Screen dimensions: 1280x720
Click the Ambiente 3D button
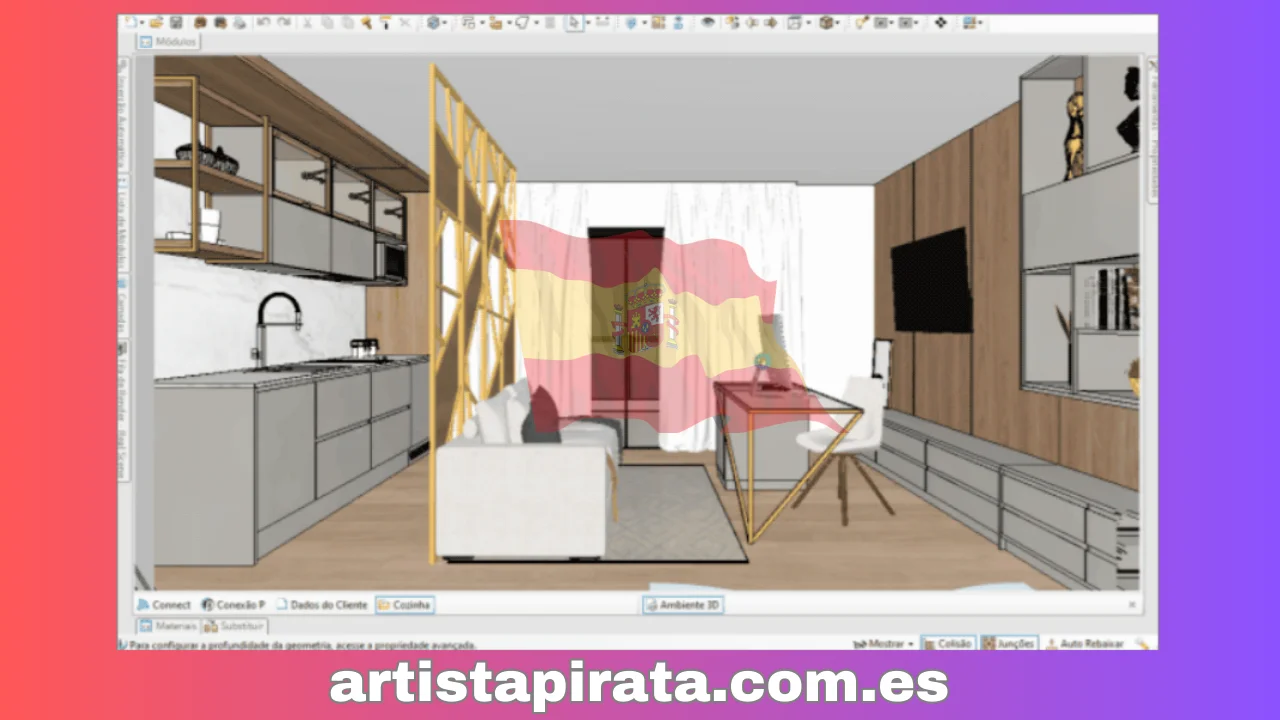pos(683,605)
